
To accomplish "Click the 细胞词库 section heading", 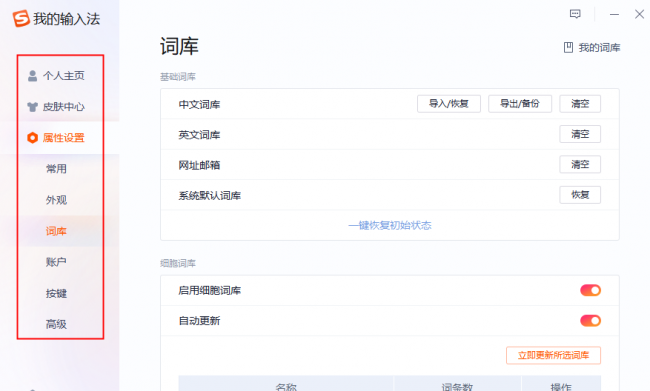I will 178,263.
